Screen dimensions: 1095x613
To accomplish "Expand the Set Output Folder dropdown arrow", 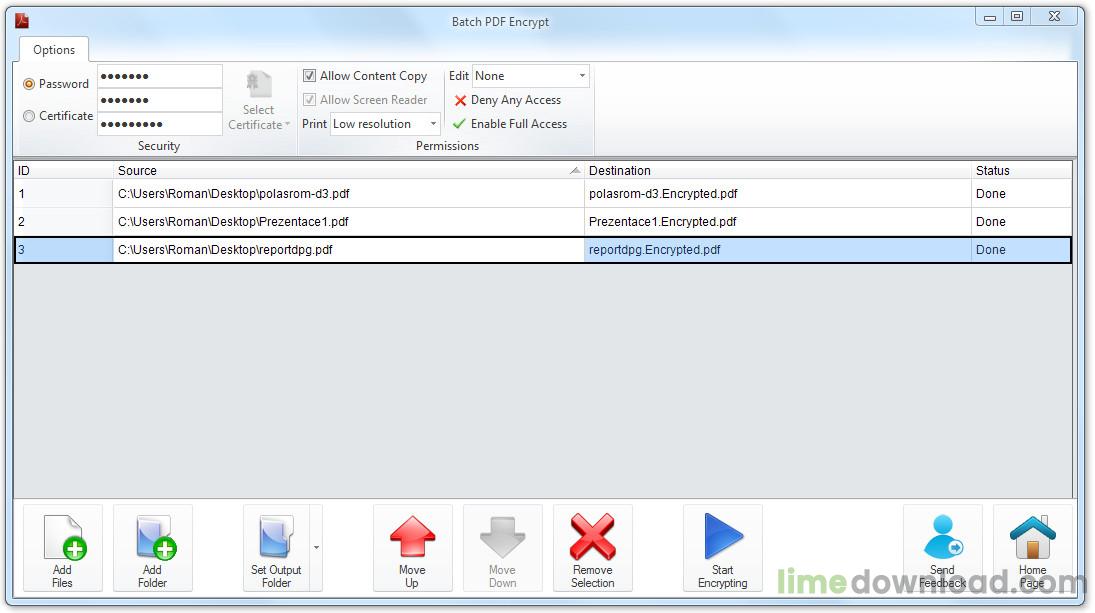I will tap(317, 547).
